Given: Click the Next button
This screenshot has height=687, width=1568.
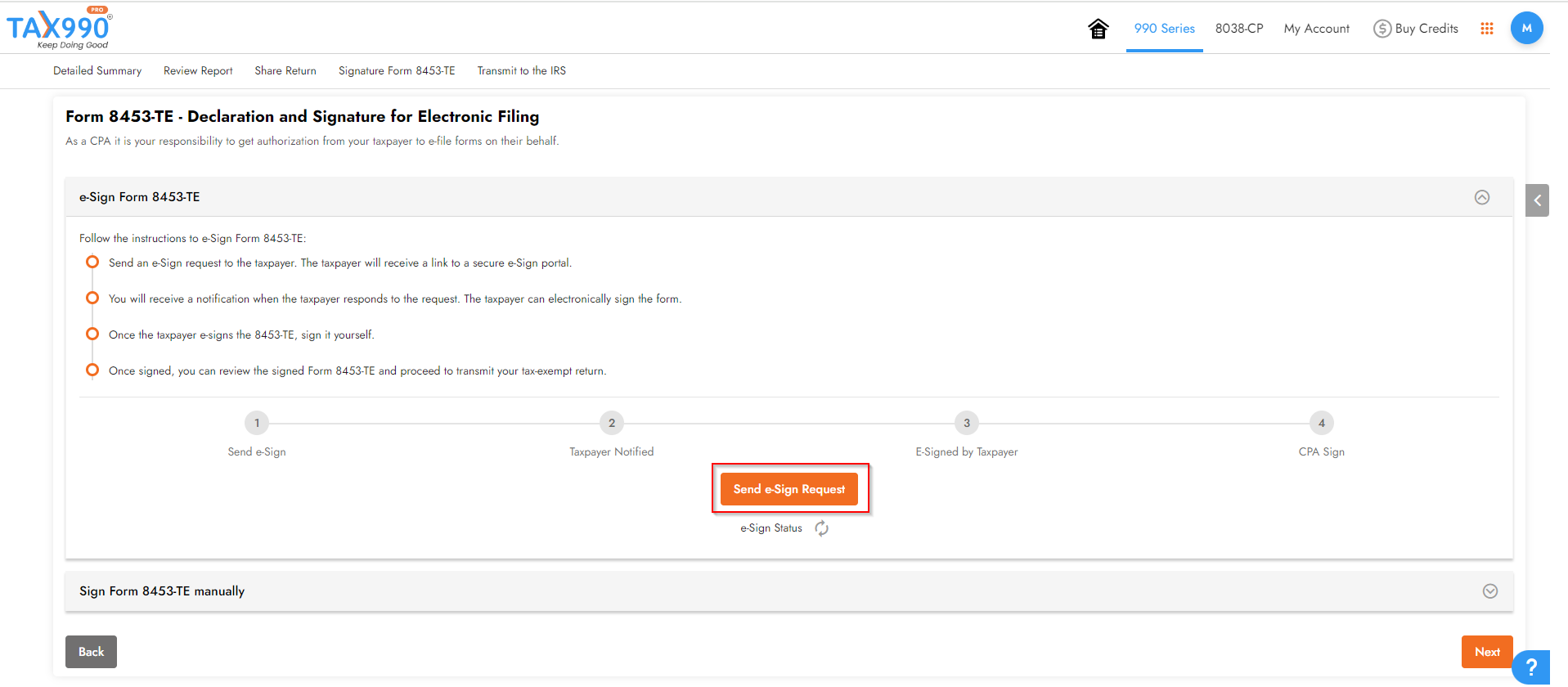Looking at the screenshot, I should click(1486, 651).
